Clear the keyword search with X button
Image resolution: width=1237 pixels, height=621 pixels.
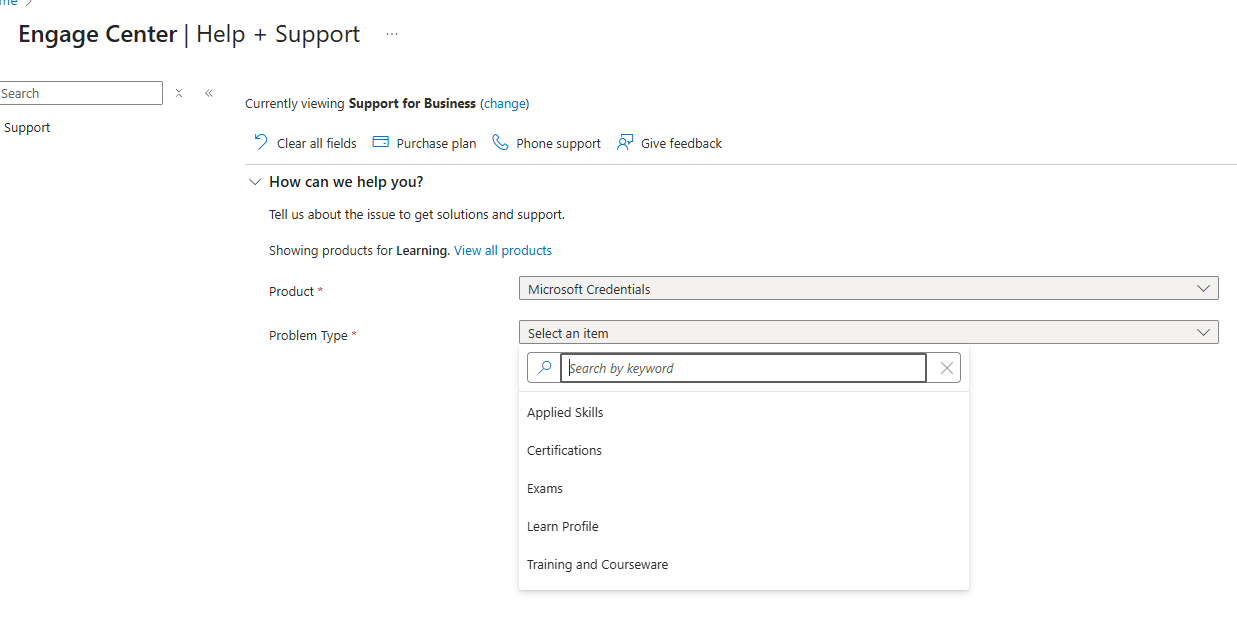click(x=946, y=368)
